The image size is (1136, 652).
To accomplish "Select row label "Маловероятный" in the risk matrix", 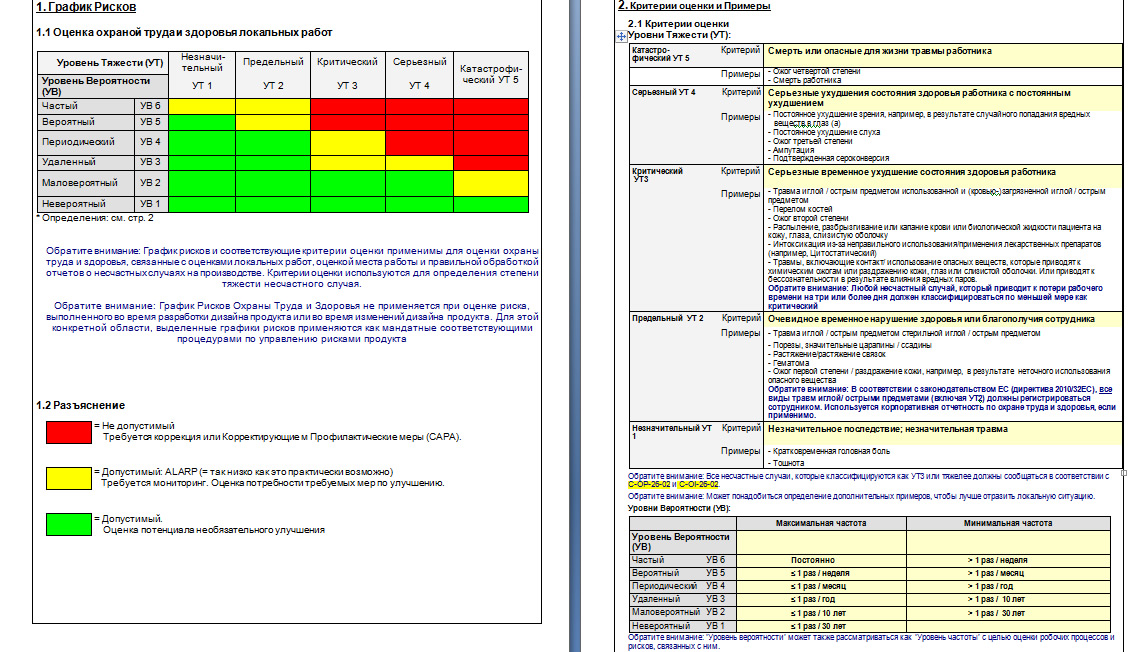I will pyautogui.click(x=80, y=183).
